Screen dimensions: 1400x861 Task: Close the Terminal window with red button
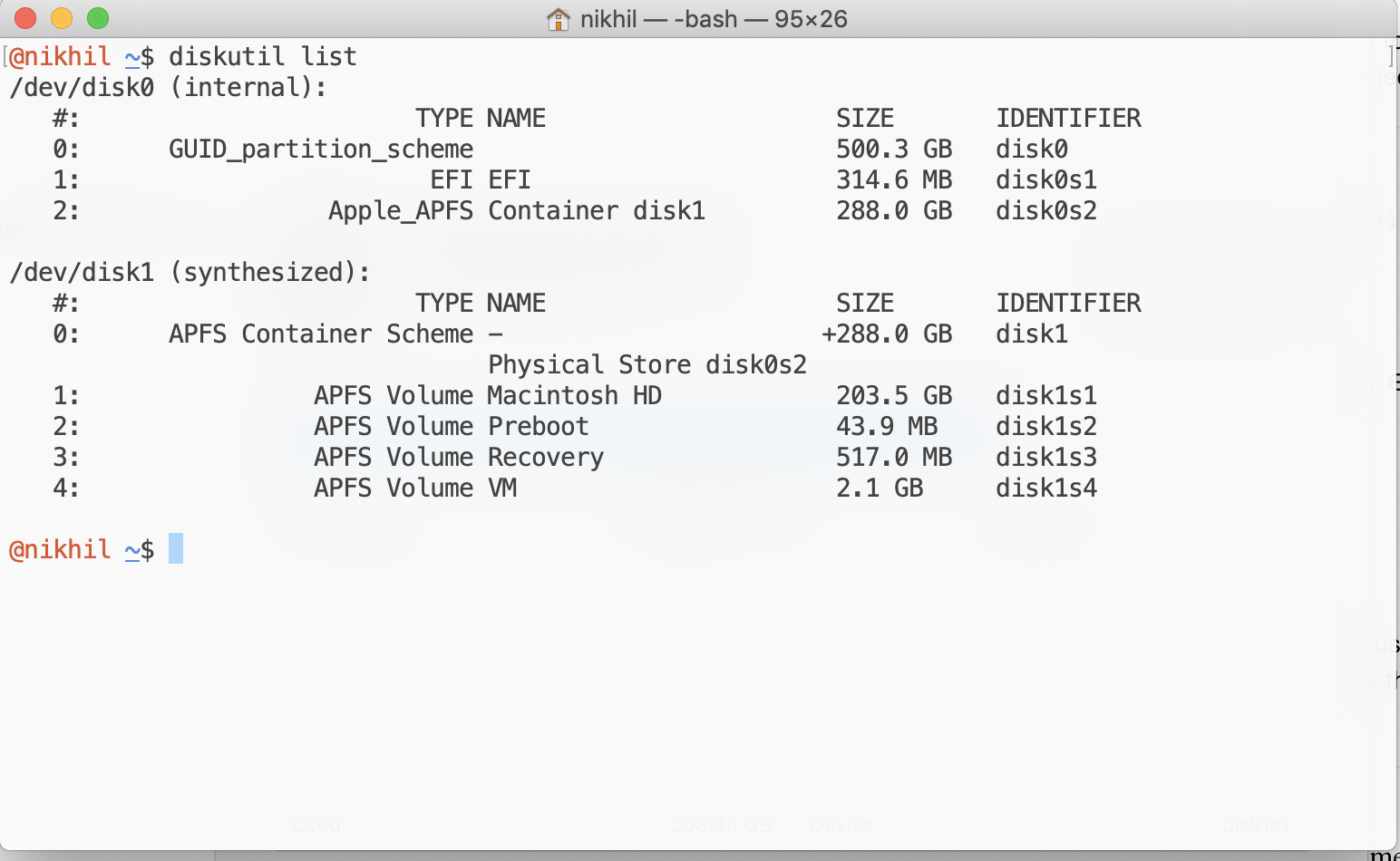click(25, 18)
